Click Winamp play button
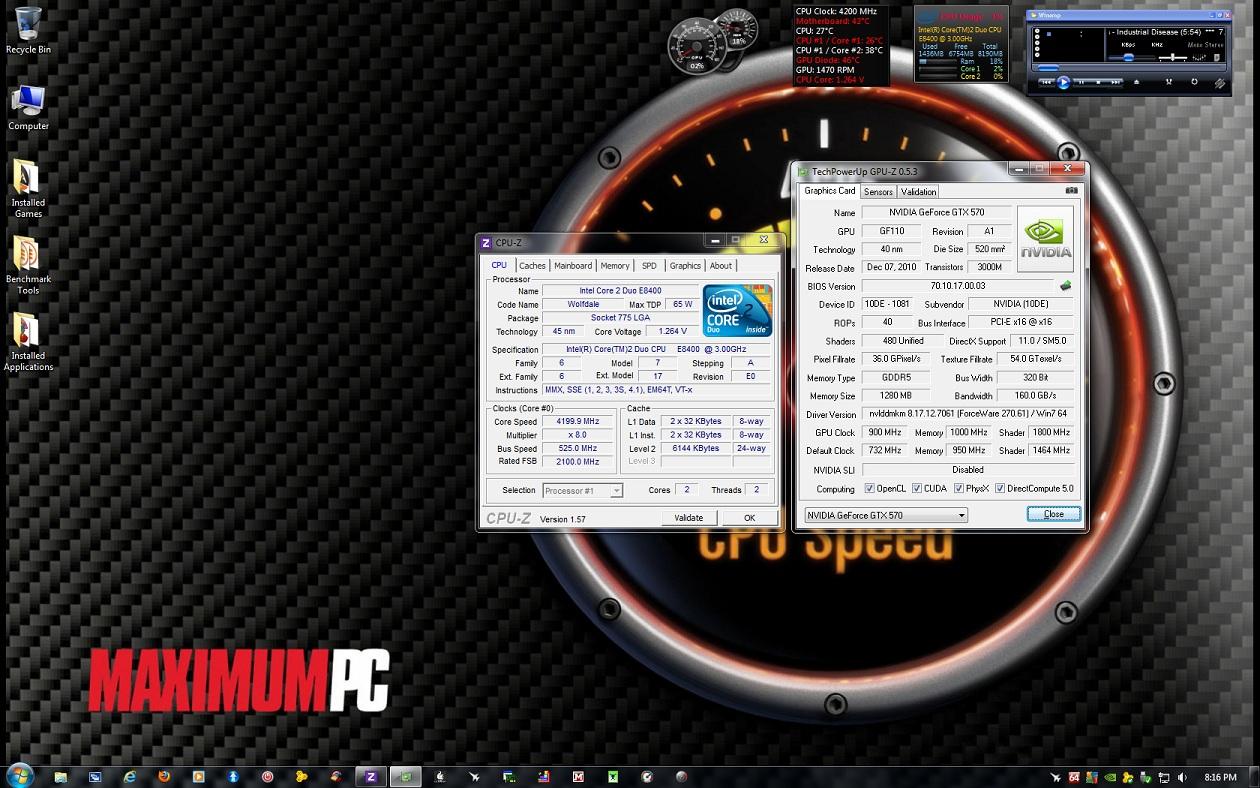This screenshot has height=788, width=1260. point(1063,82)
